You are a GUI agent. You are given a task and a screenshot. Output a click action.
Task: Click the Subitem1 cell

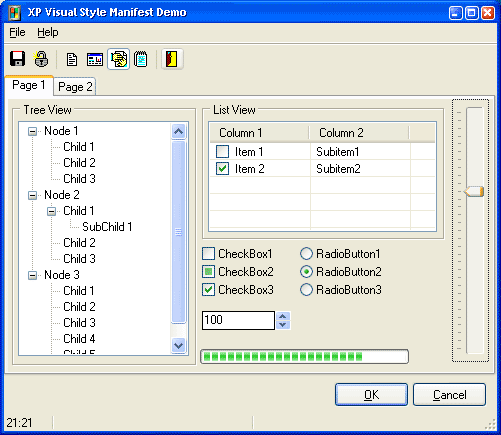[338, 152]
